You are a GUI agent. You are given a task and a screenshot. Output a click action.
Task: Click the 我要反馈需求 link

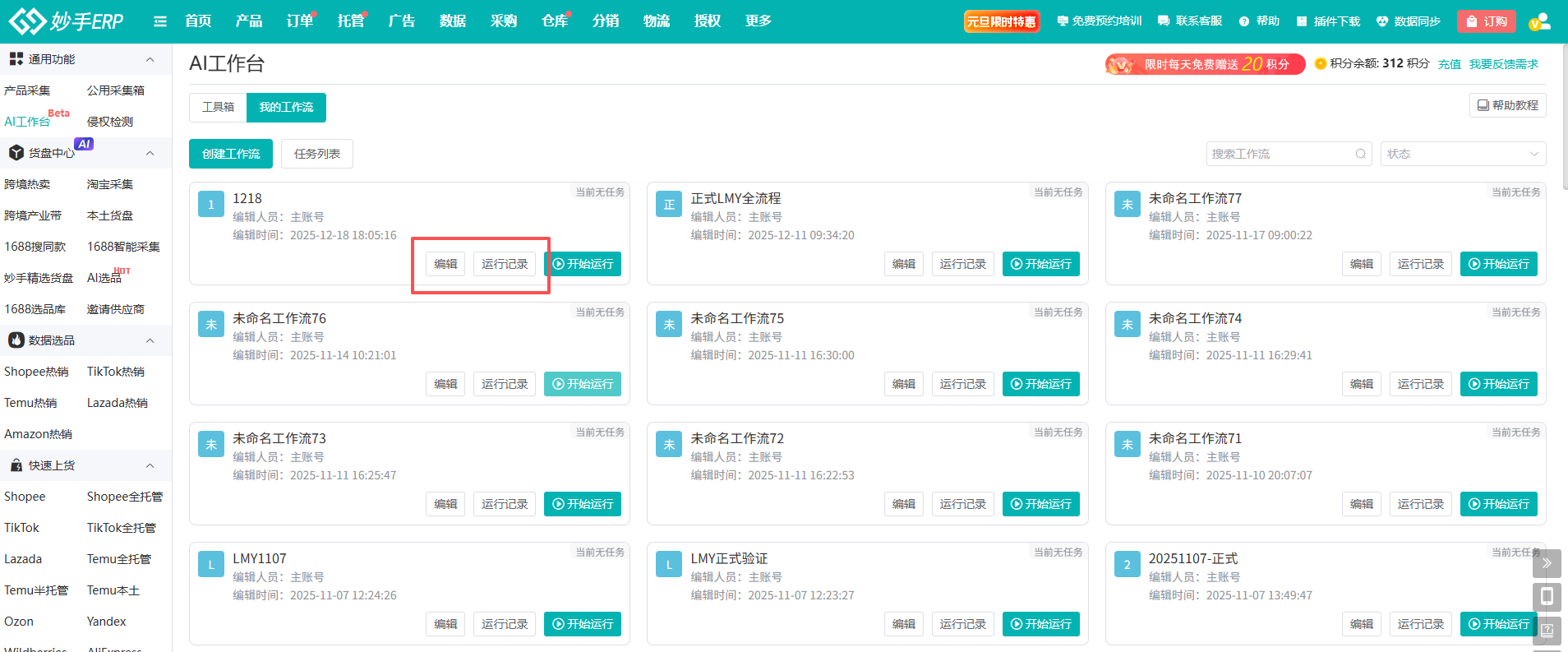tap(1504, 64)
